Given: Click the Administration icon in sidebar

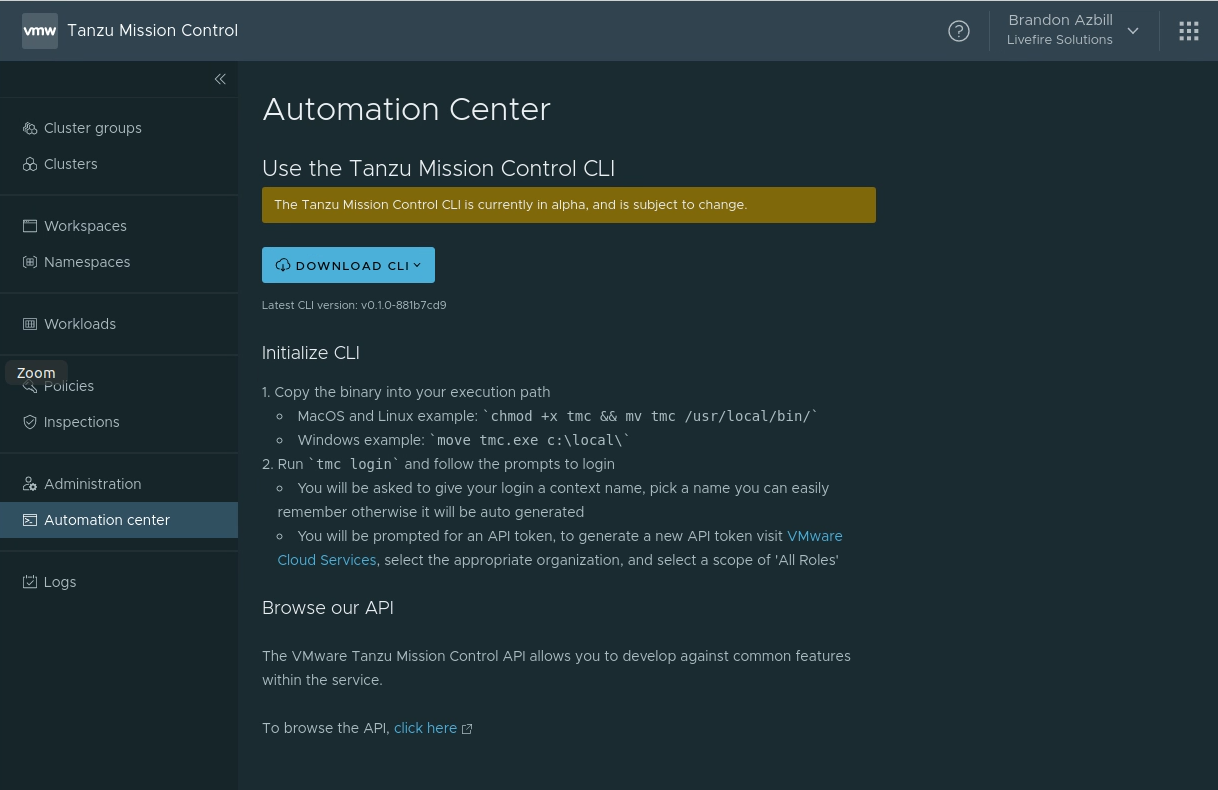Looking at the screenshot, I should point(30,484).
